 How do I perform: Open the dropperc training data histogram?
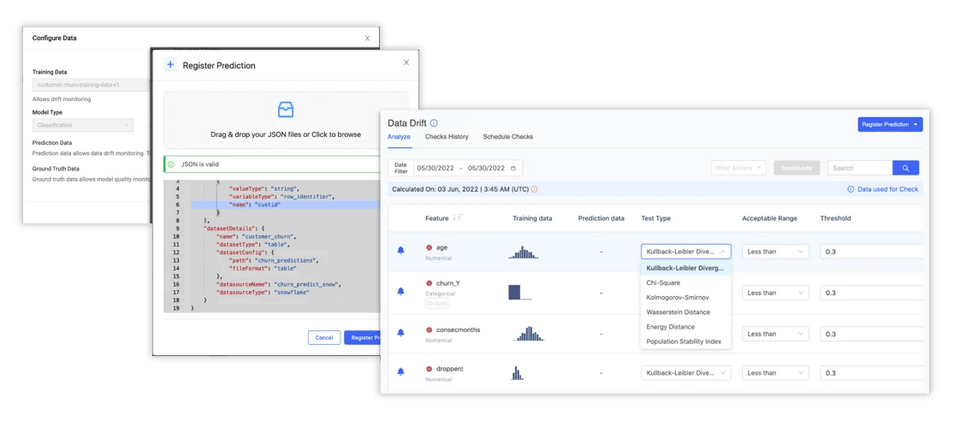coord(517,373)
